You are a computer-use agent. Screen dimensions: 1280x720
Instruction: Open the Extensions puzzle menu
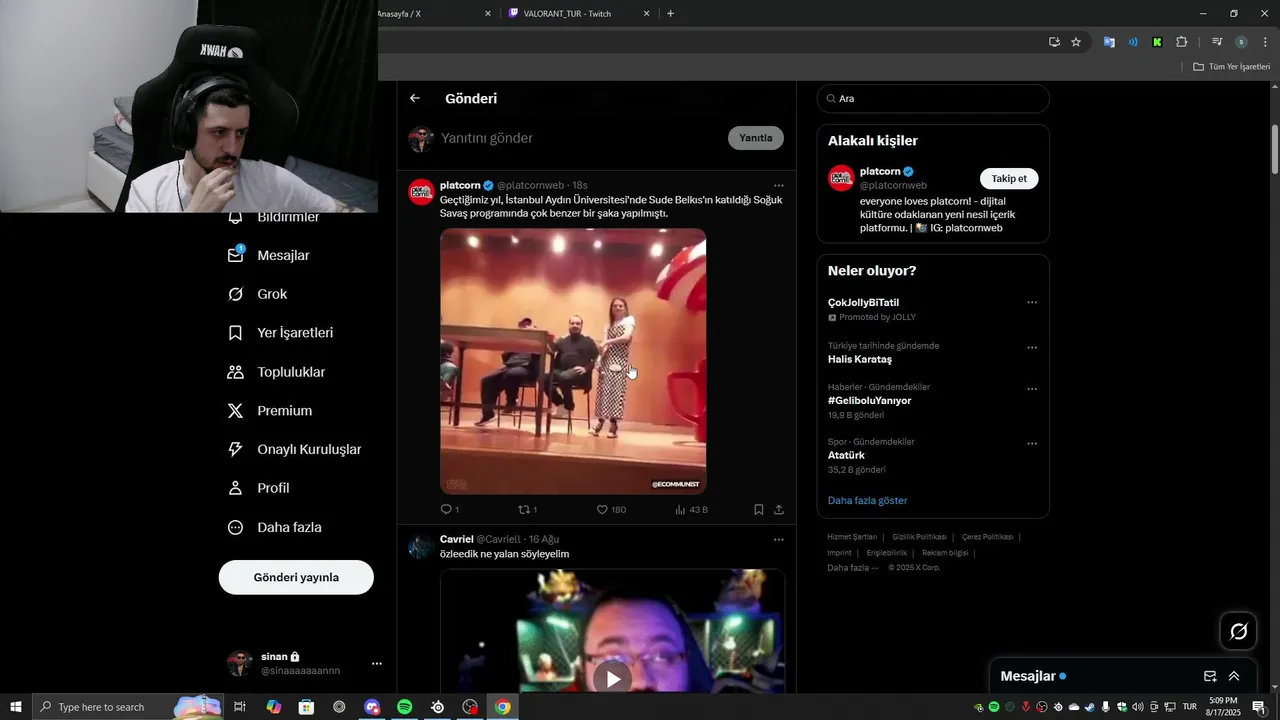point(1181,42)
